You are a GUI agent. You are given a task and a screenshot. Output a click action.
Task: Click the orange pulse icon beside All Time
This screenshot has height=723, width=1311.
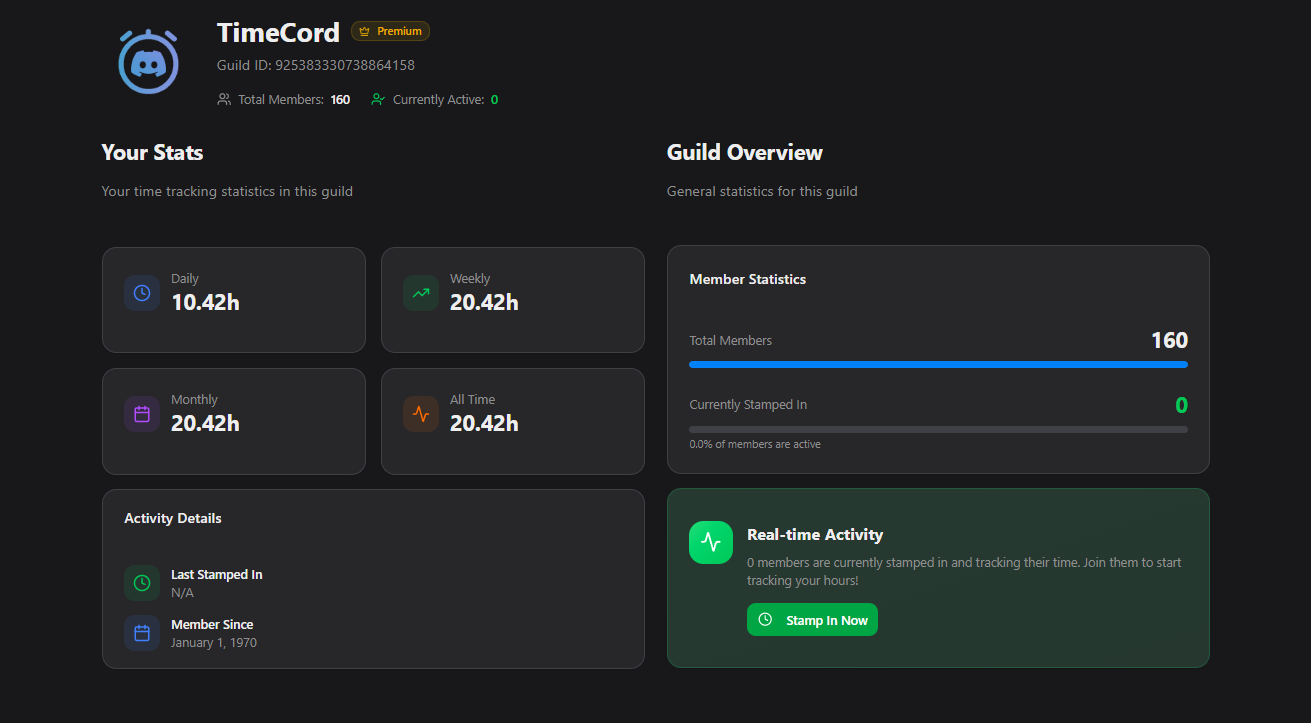coord(421,414)
